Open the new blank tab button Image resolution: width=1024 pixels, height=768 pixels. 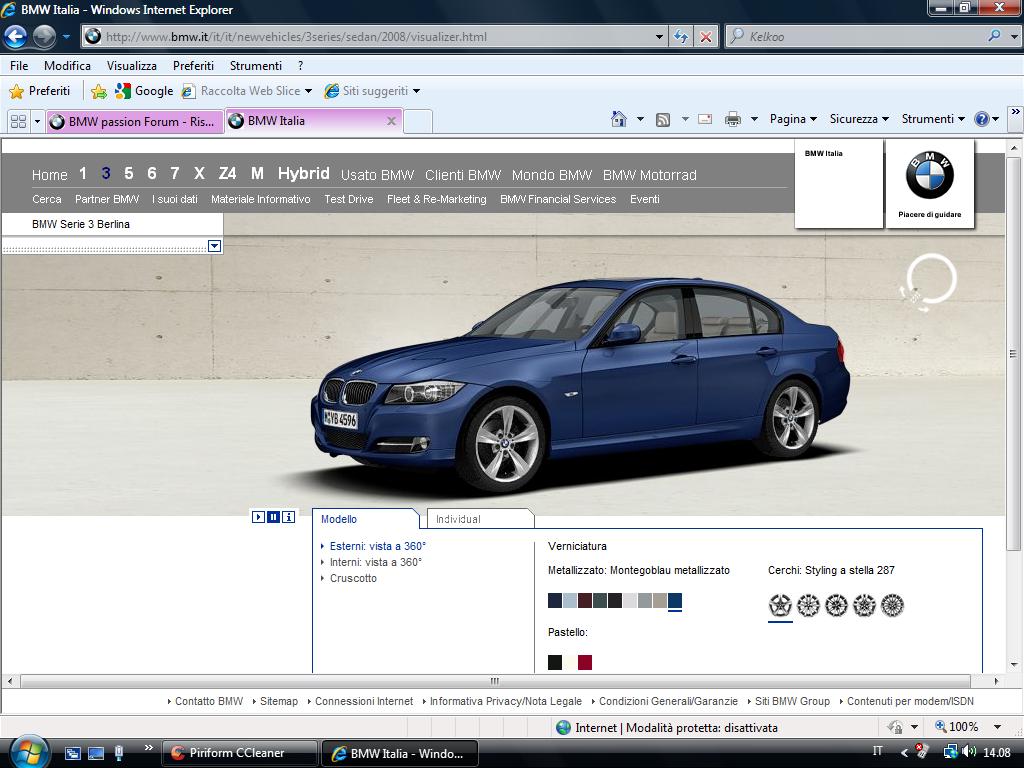(418, 121)
